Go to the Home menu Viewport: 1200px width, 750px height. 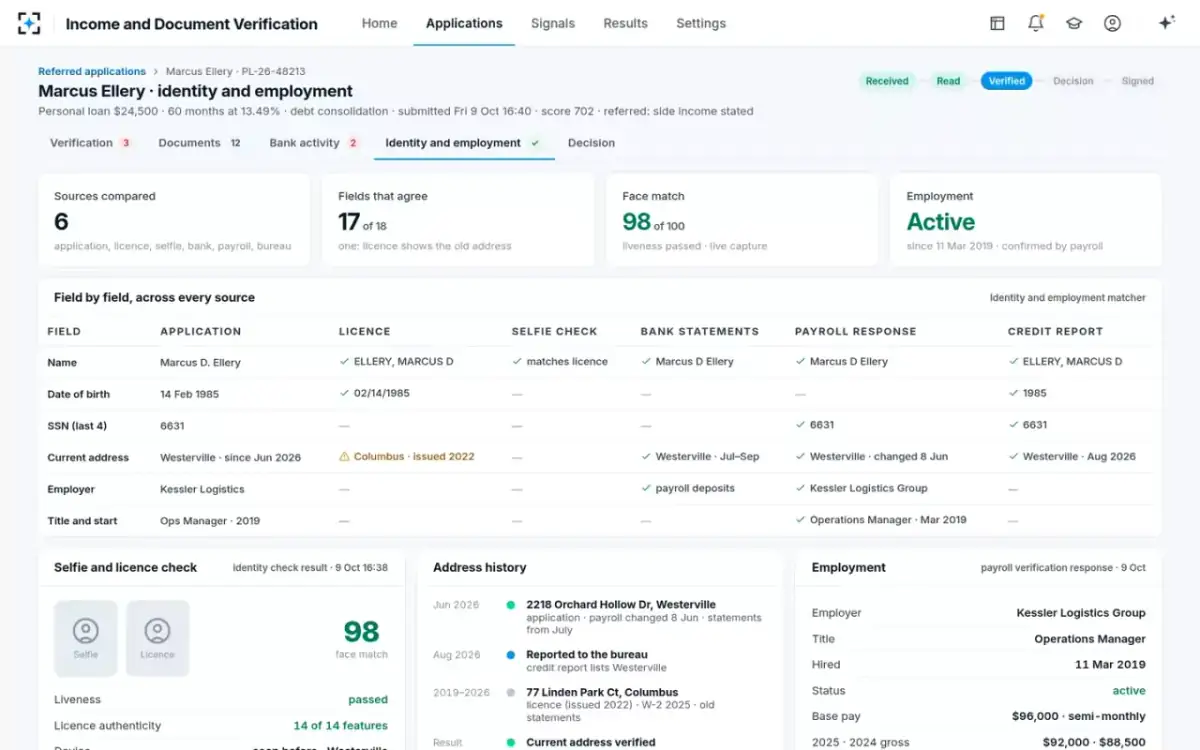point(379,23)
